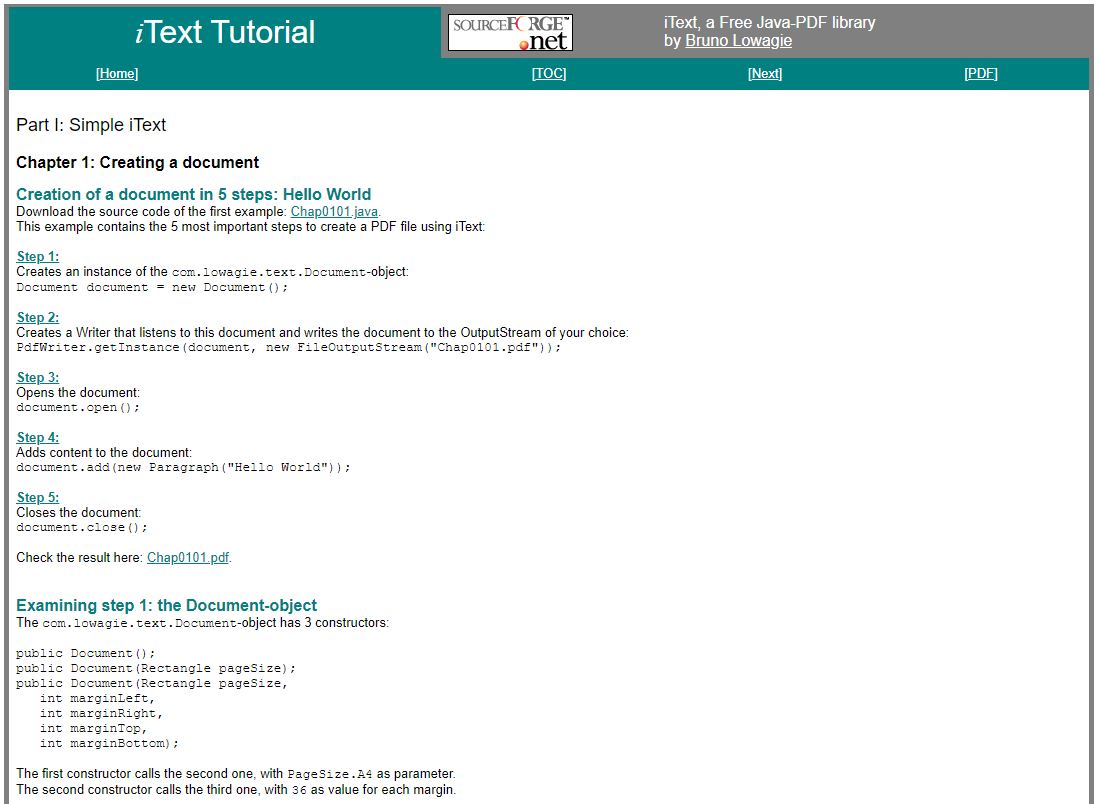Click the SourceForge.net logo

[x=510, y=32]
